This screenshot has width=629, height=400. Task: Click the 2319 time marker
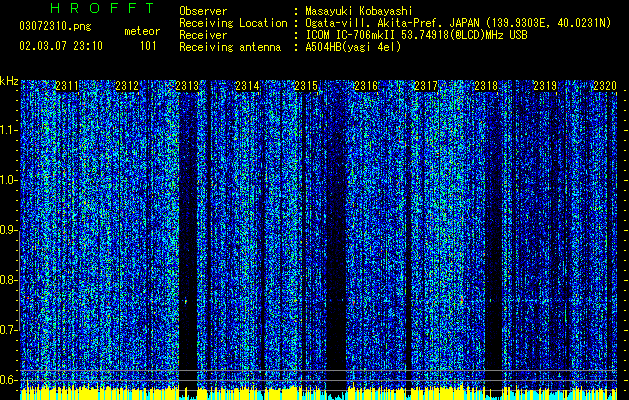pyautogui.click(x=546, y=86)
